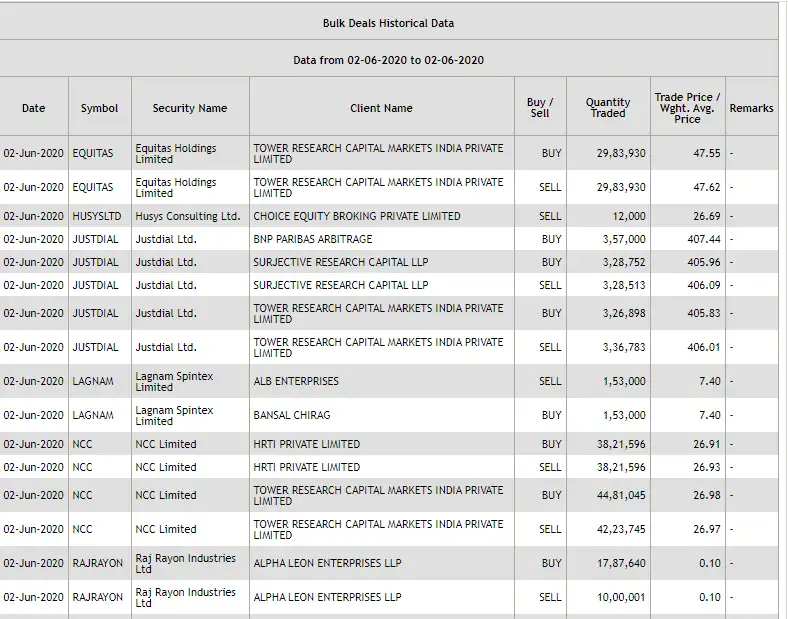Click the 17,87,640 quantity for Raj Rayon
The height and width of the screenshot is (619, 788).
click(621, 563)
